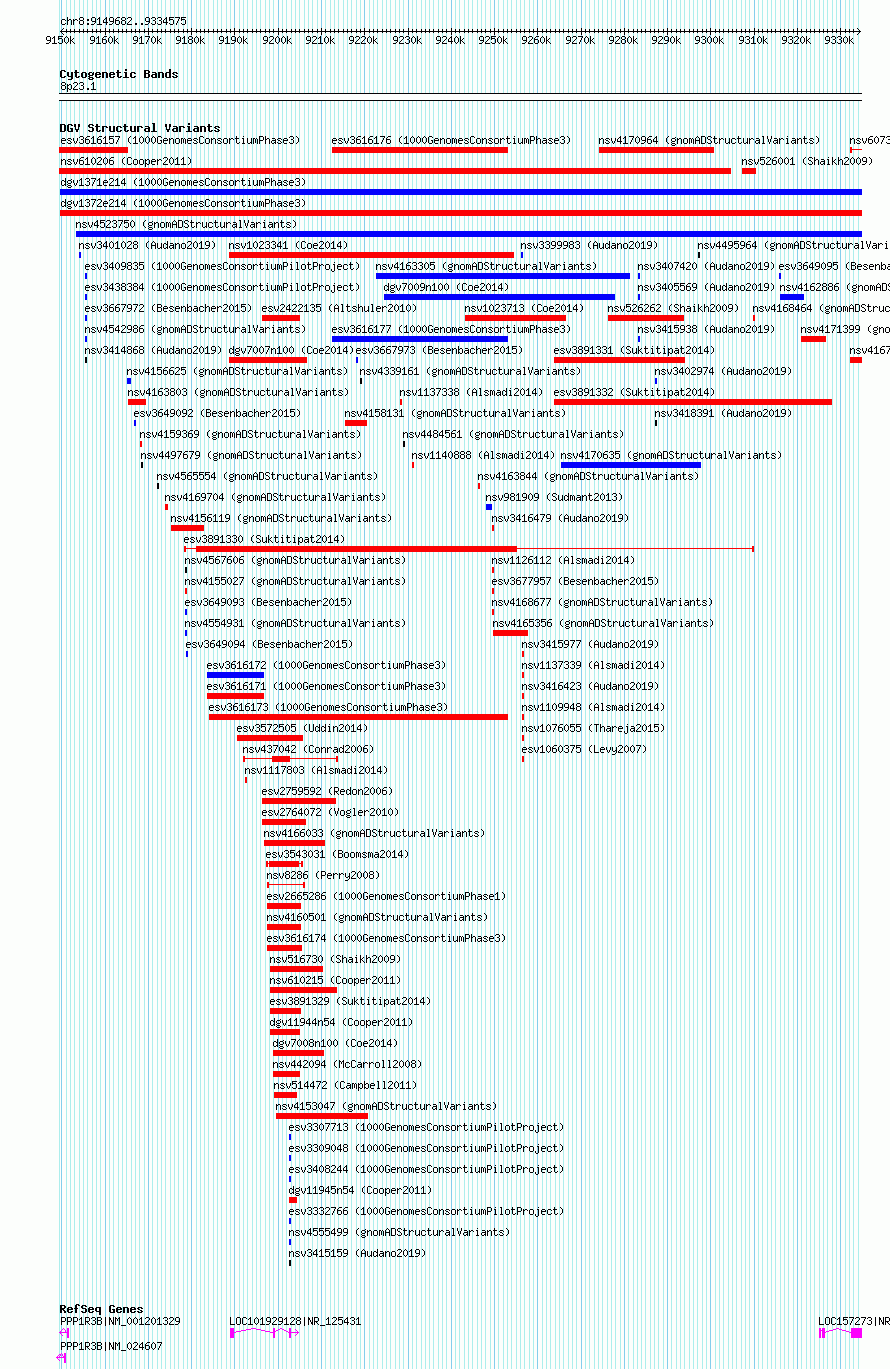Click the 9200k position on ruler
Screen dimensions: 890x1369
pyautogui.click(x=277, y=40)
